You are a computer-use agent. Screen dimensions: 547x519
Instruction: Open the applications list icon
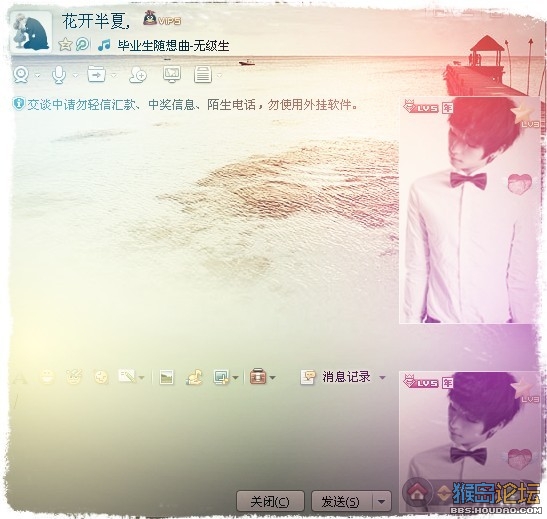(203, 74)
